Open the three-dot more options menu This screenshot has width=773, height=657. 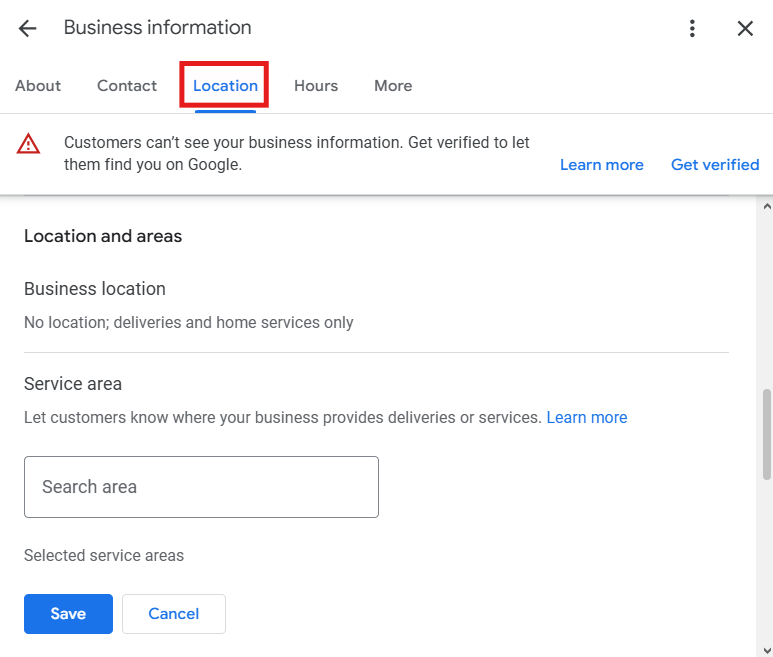click(x=692, y=28)
